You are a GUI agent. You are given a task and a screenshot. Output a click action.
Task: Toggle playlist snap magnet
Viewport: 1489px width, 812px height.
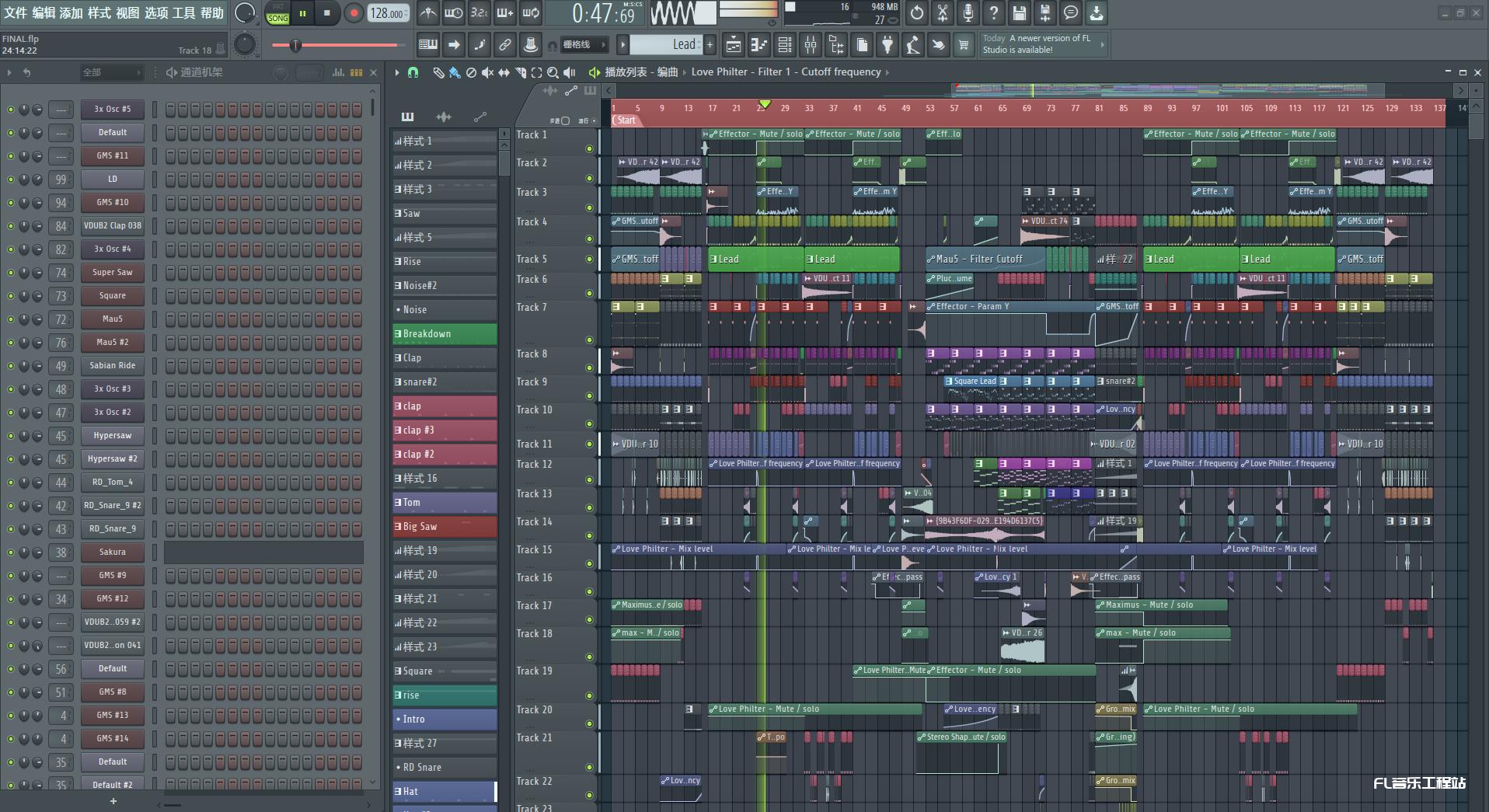[x=413, y=72]
